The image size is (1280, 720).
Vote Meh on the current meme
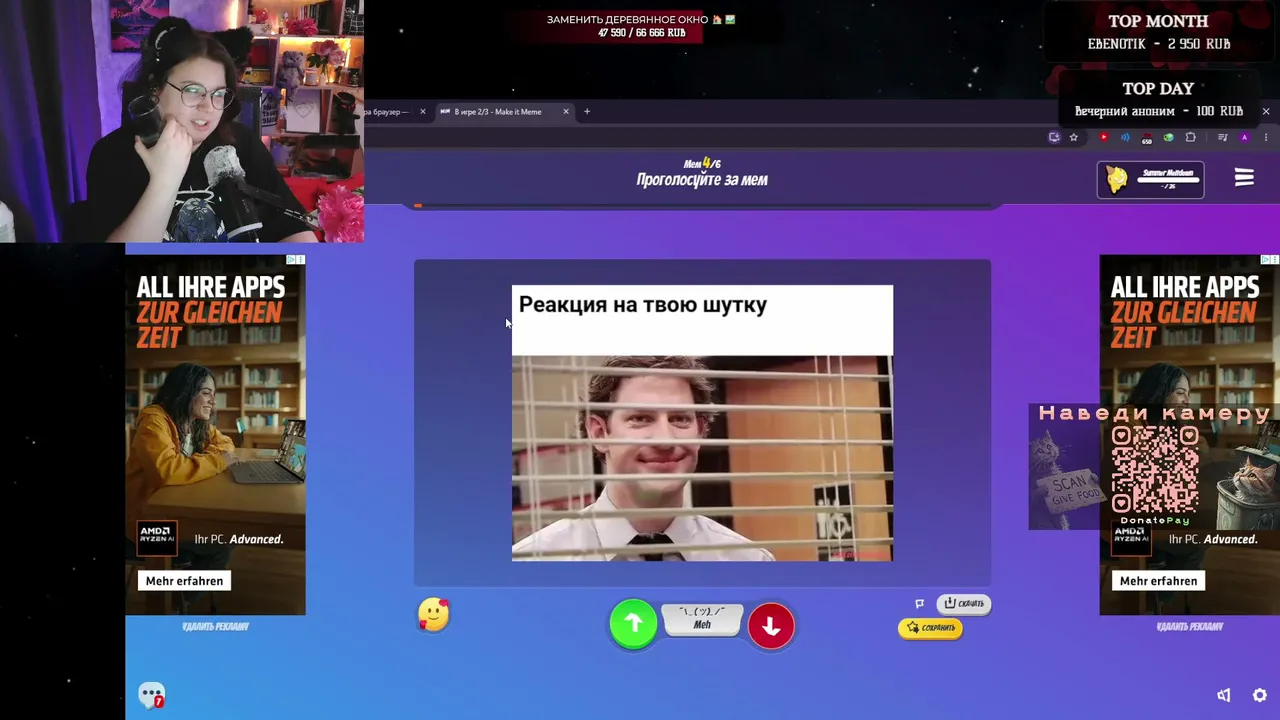tap(702, 620)
